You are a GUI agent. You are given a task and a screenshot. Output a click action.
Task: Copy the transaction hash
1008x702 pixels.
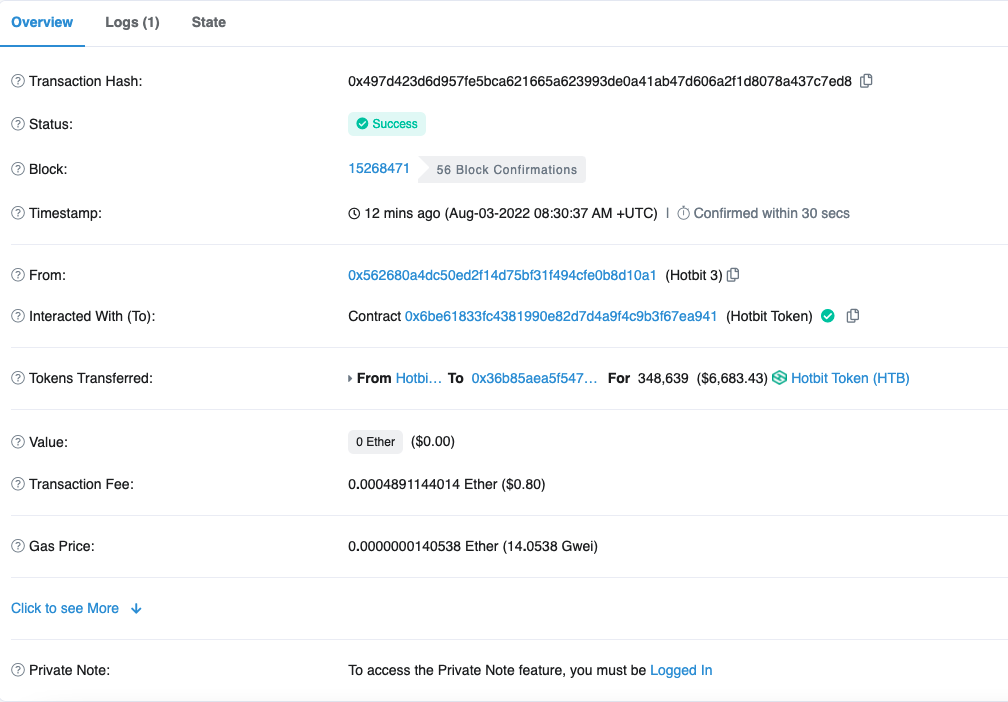point(865,80)
